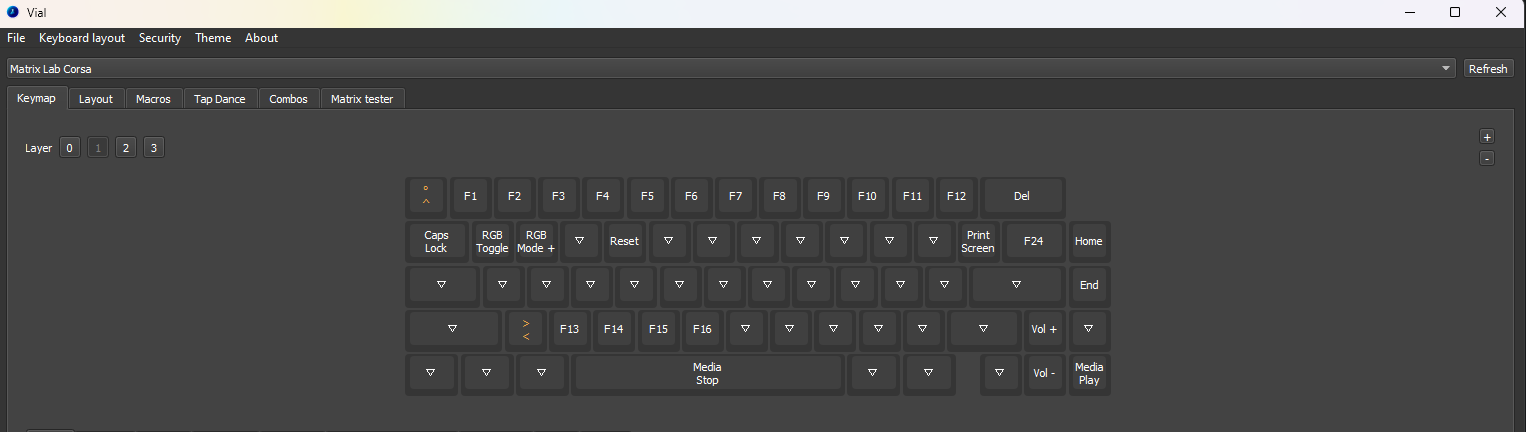Select the F8 key

779,196
